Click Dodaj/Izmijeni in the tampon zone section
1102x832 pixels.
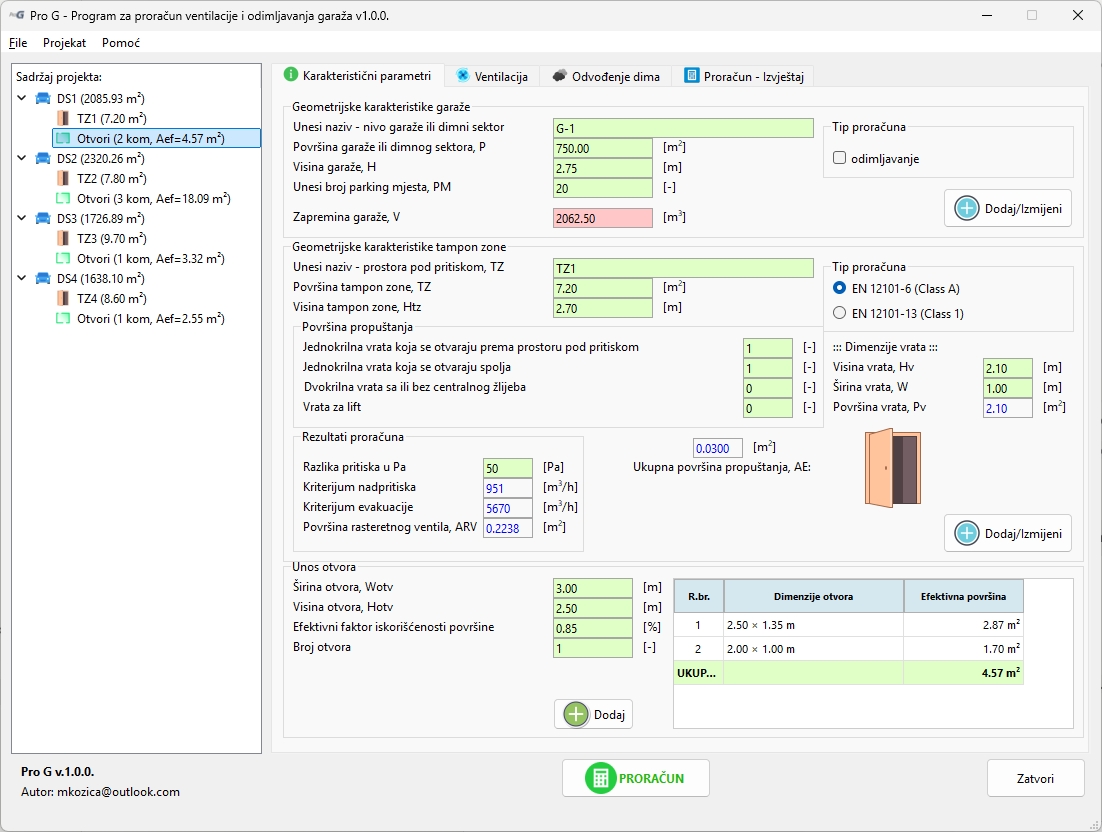pyautogui.click(x=1008, y=533)
